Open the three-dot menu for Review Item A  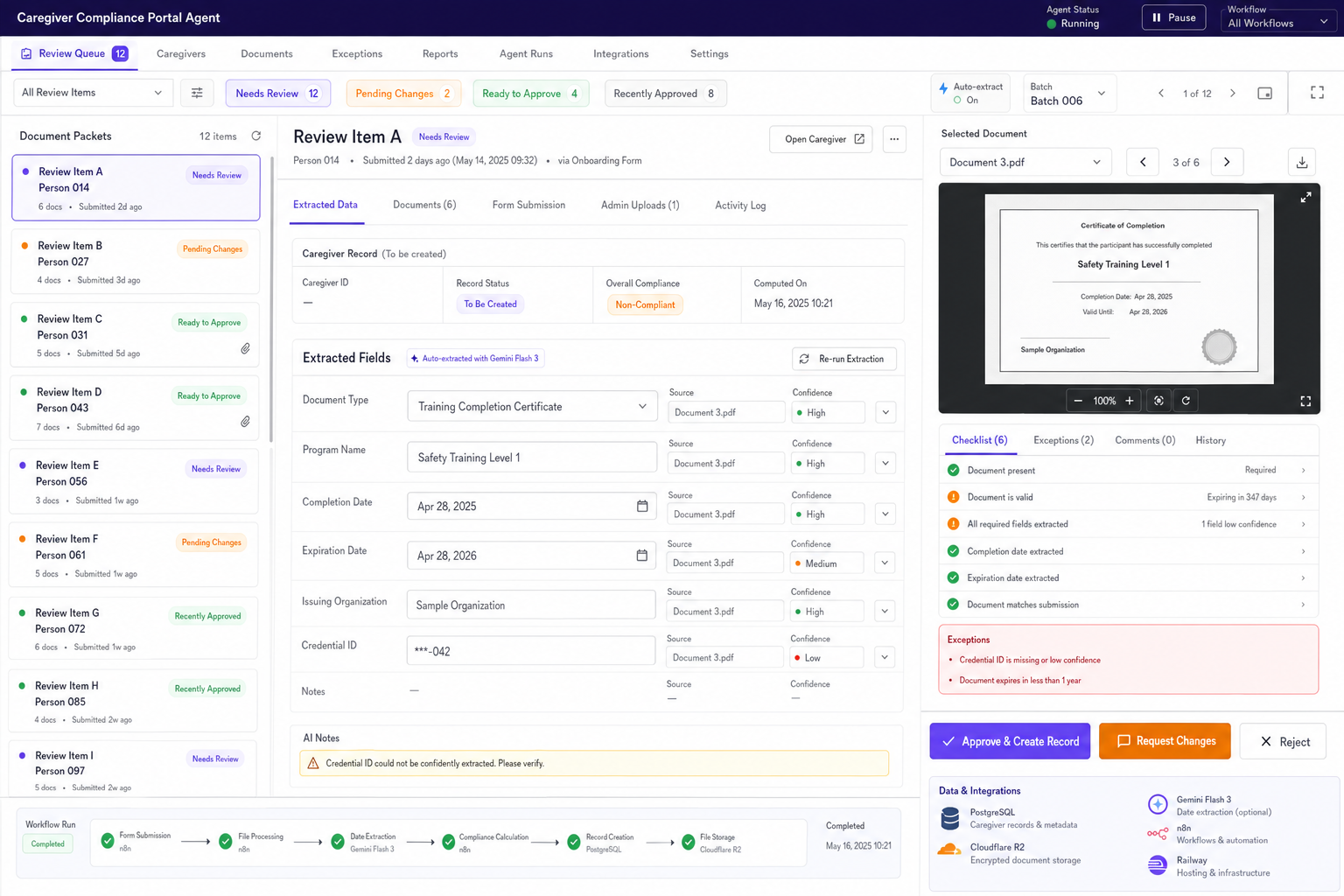894,139
